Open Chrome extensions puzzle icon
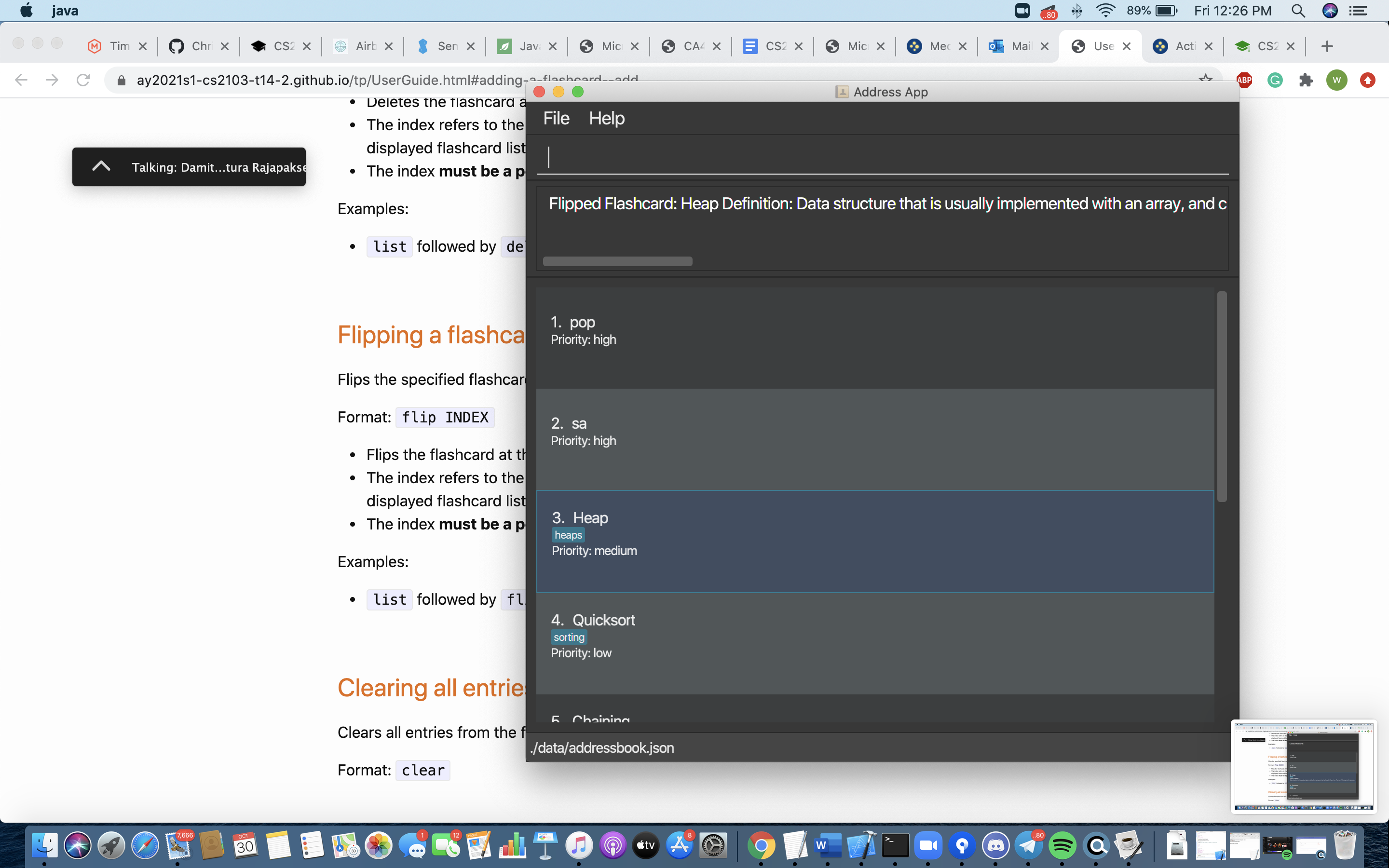 pyautogui.click(x=1306, y=80)
